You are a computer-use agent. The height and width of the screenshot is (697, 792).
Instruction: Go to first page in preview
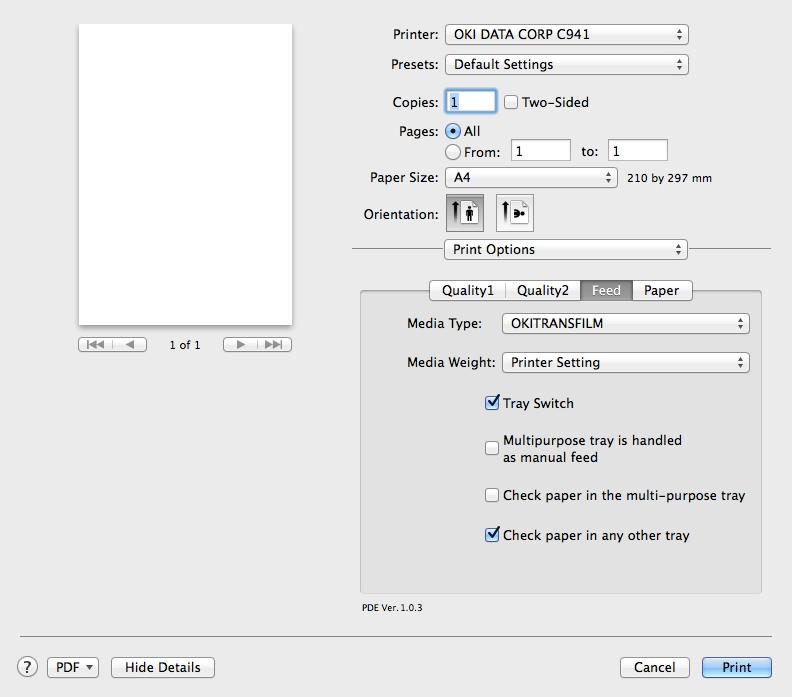coord(95,344)
